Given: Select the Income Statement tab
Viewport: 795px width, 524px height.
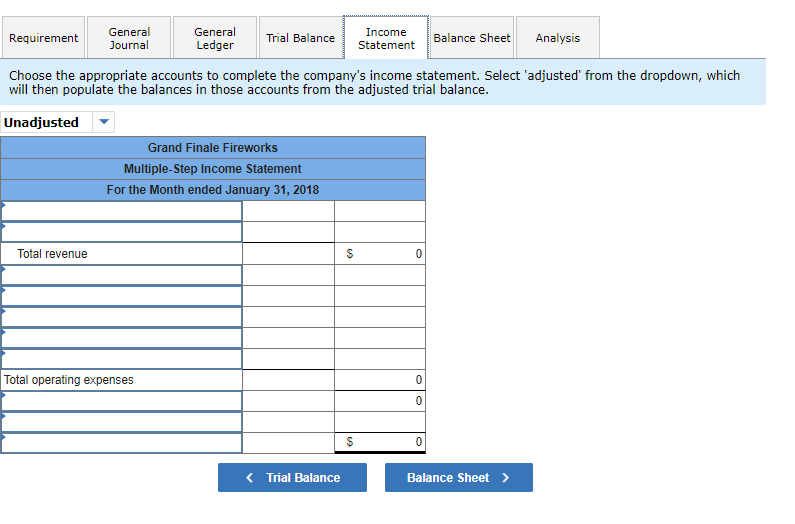Looking at the screenshot, I should coord(386,38).
